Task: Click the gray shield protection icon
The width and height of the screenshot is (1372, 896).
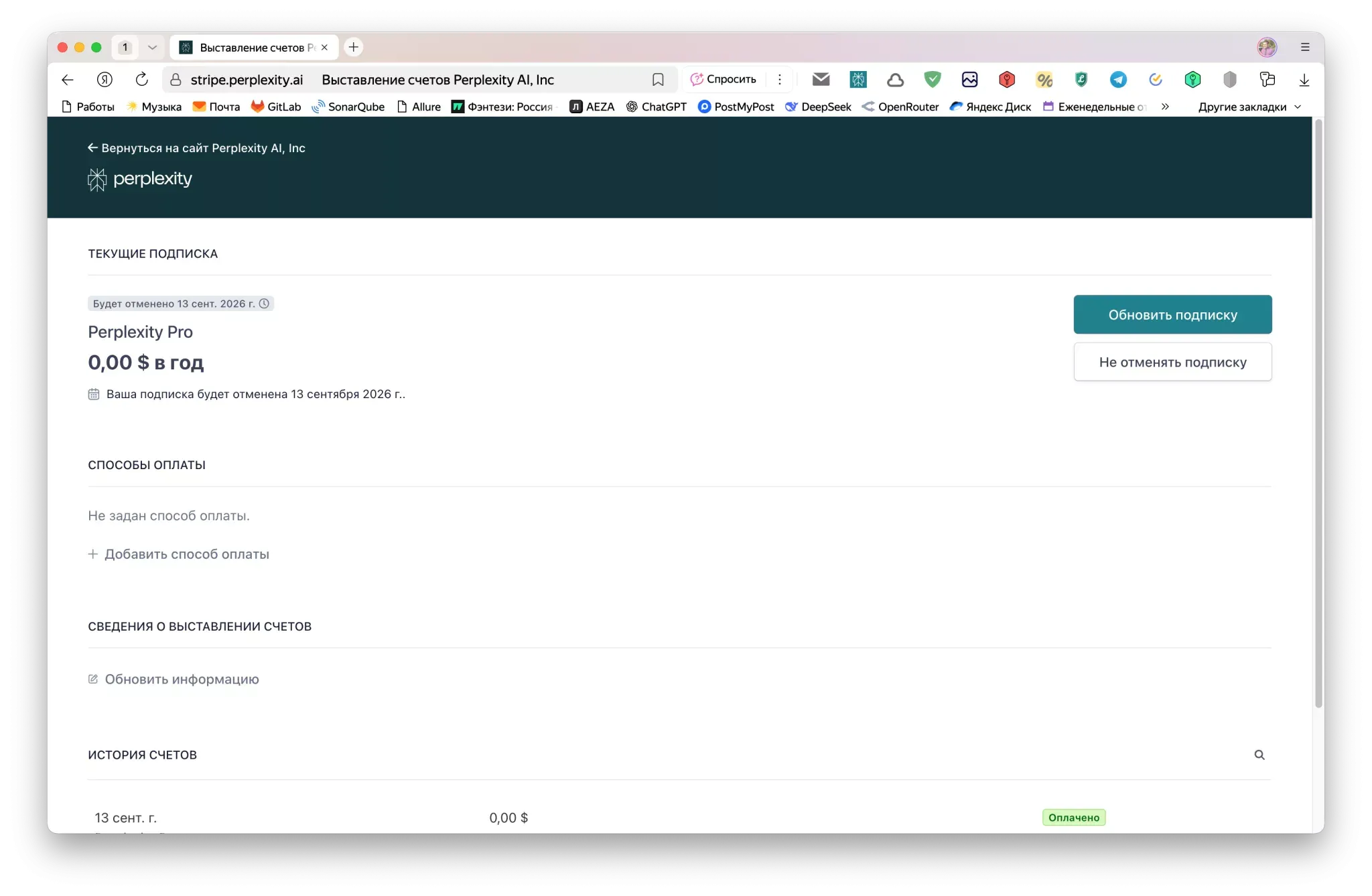Action: coord(1230,80)
